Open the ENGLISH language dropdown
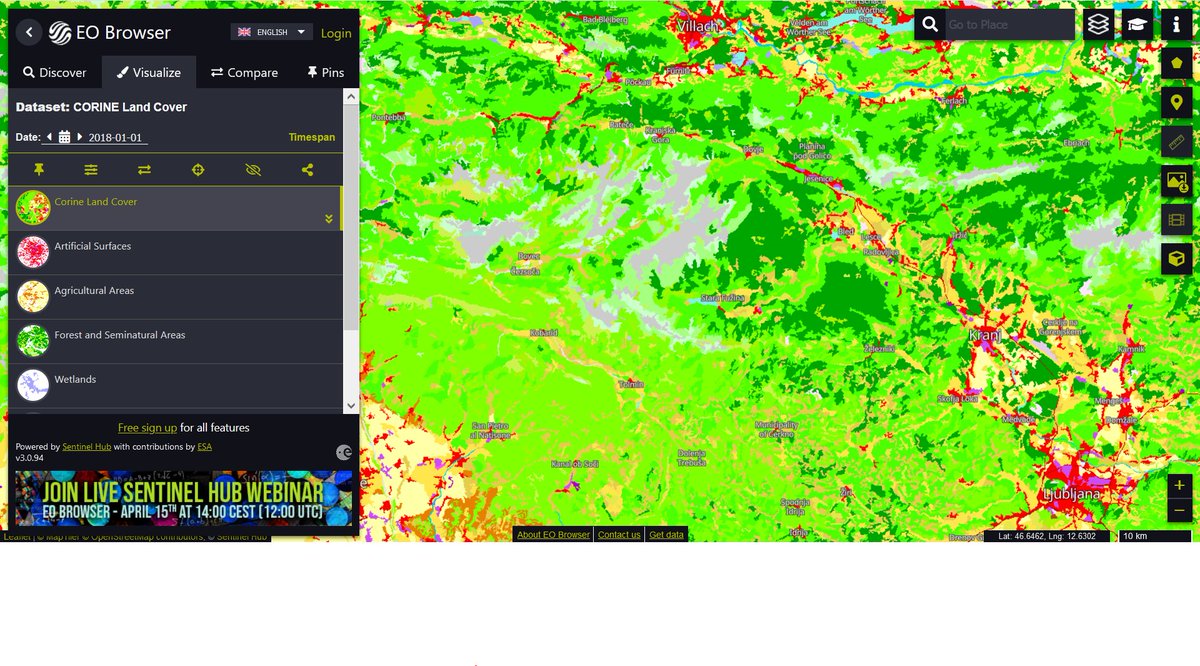Viewport: 1200px width, 666px height. (x=271, y=31)
